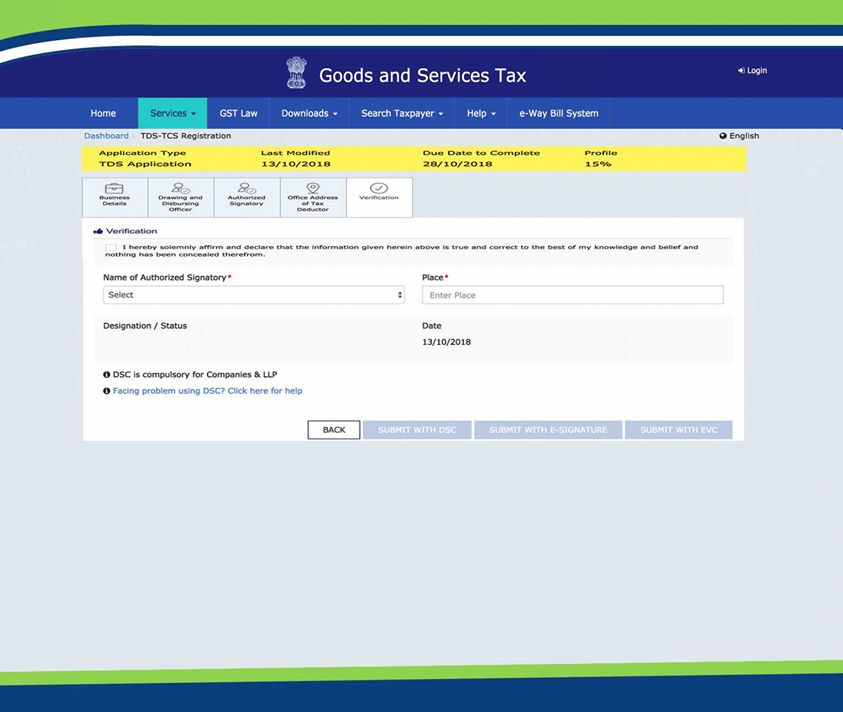Click the thumbs-up icon next to Verification heading

(x=98, y=231)
